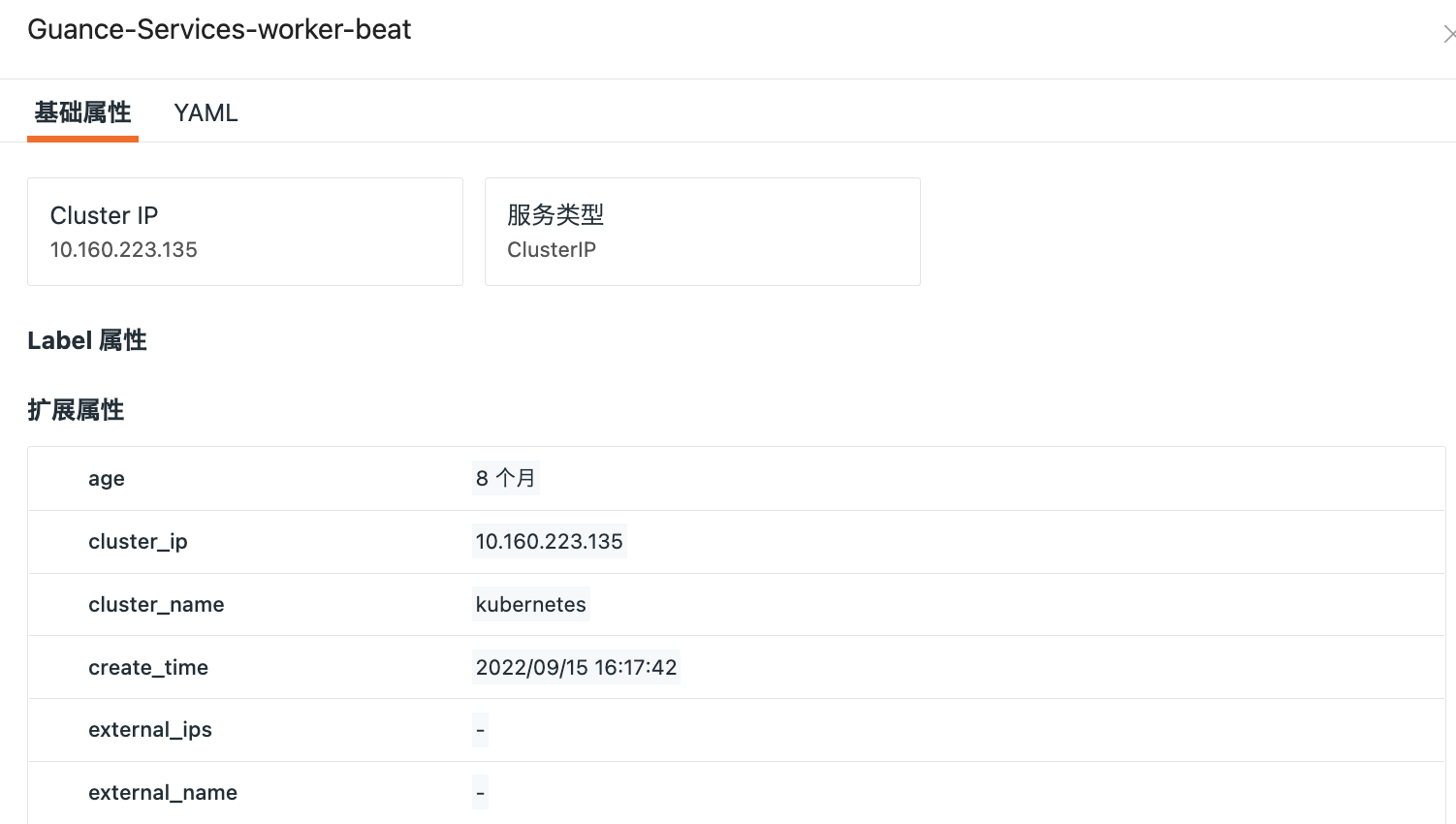The image size is (1456, 824).
Task: Click the Cluster IP value 10.160.223.135 in card
Action: [124, 250]
